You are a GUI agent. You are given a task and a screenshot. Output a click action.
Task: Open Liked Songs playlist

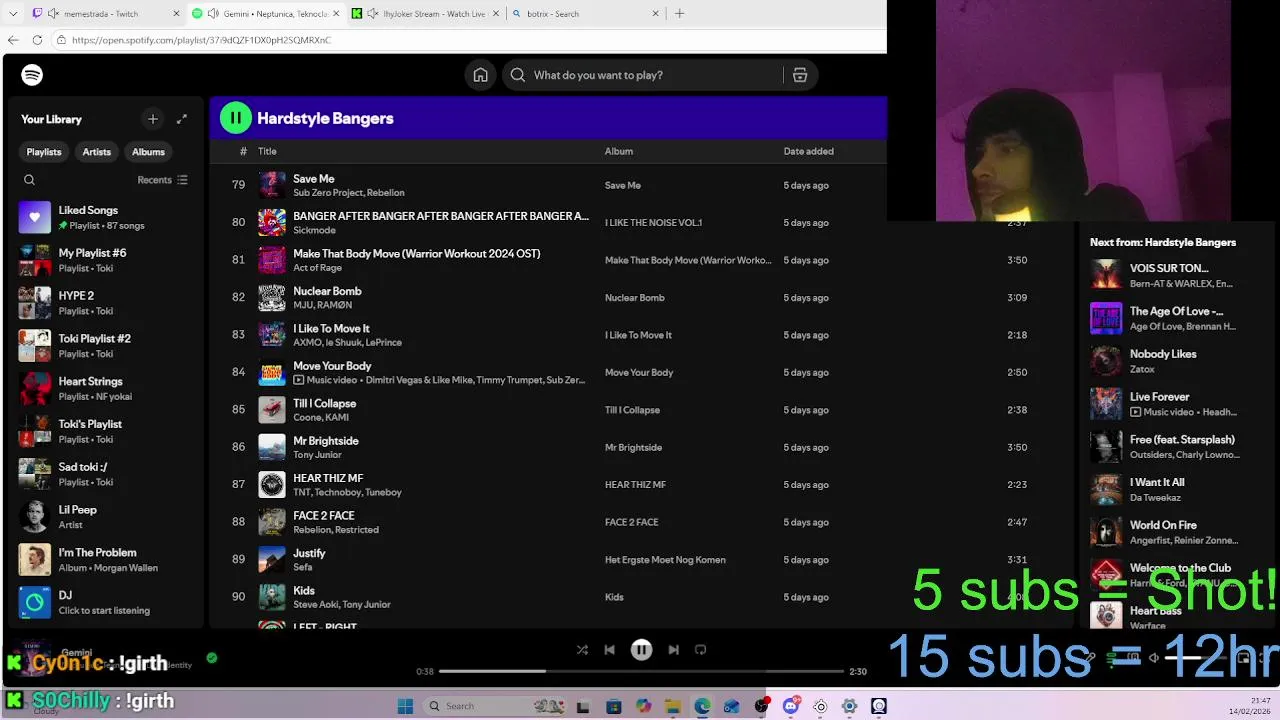point(105,217)
